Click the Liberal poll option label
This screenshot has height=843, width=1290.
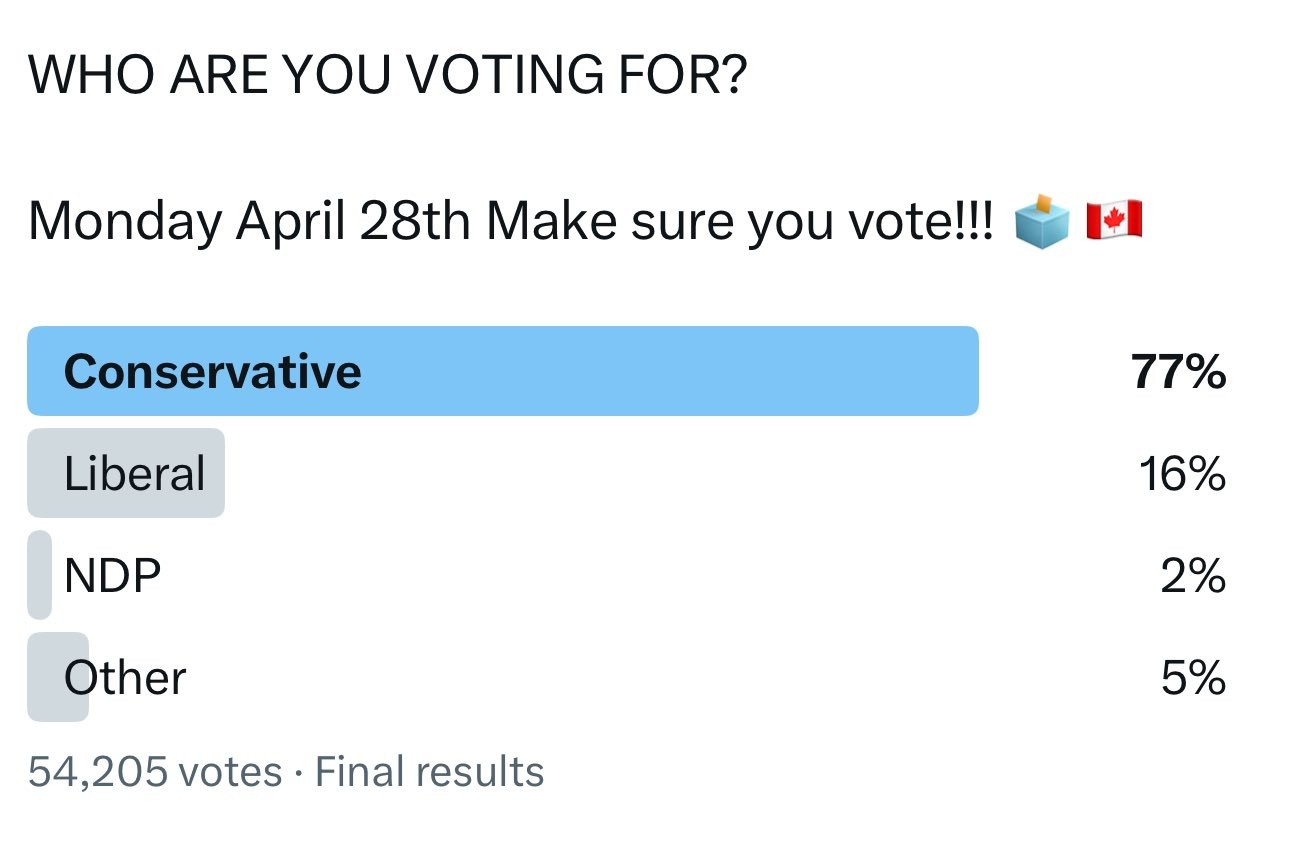pyautogui.click(x=134, y=474)
